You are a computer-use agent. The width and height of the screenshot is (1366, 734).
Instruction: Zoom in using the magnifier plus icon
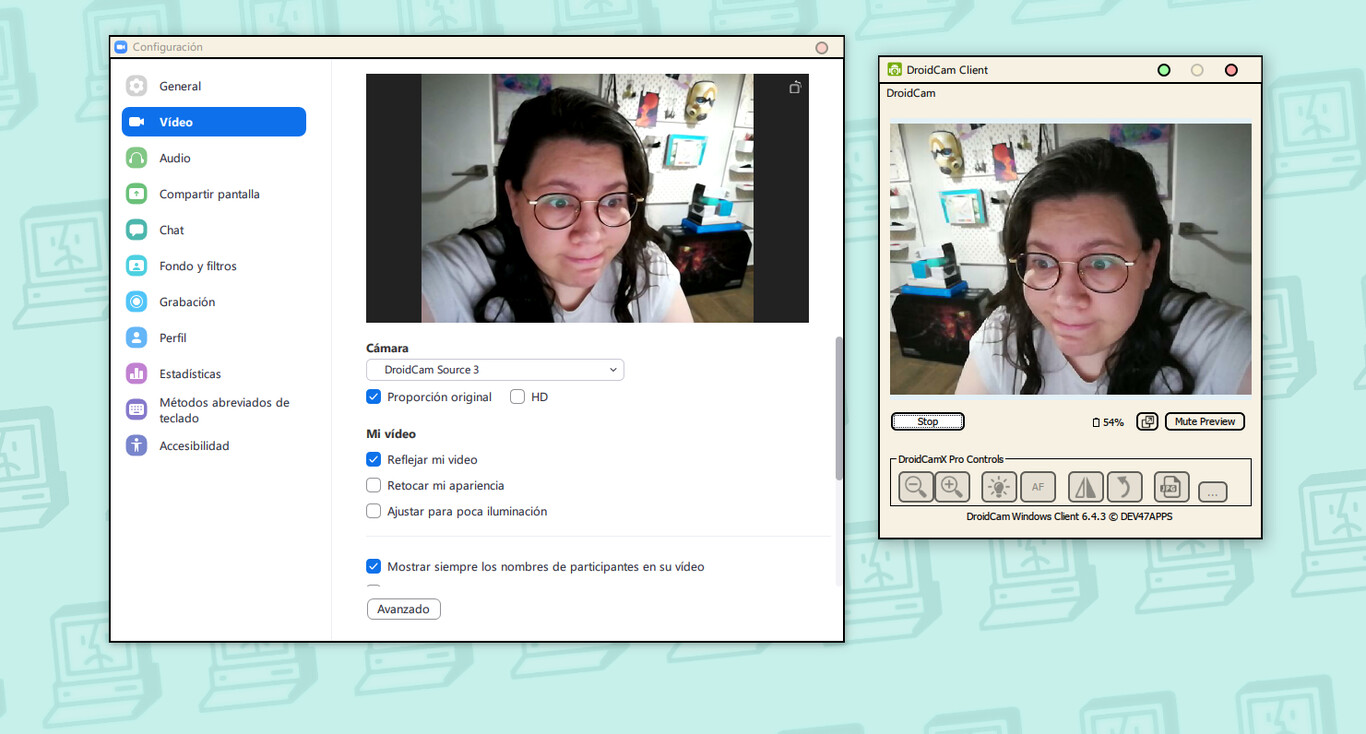tap(952, 487)
